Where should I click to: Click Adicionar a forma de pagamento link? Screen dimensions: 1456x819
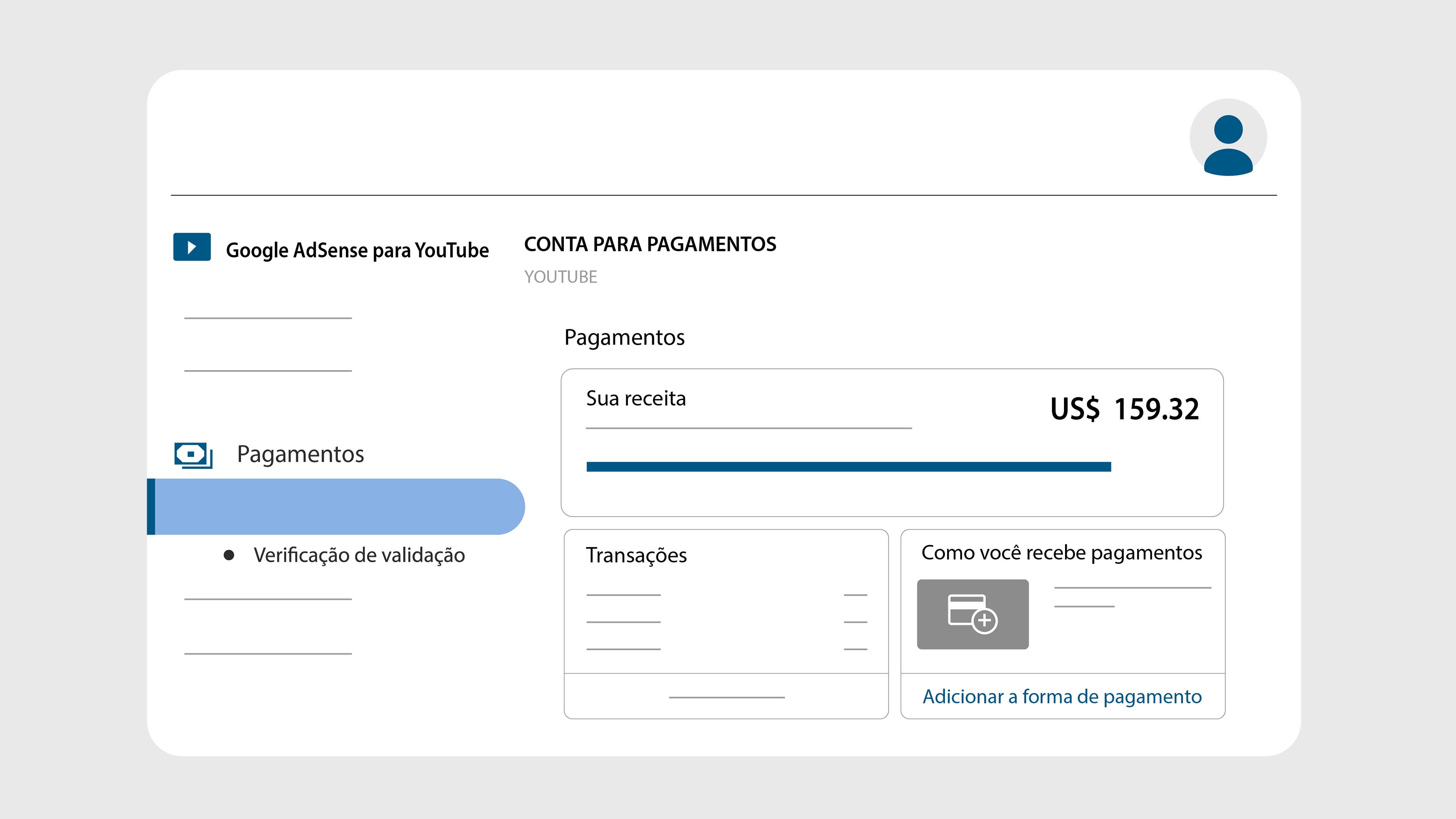coord(1062,697)
